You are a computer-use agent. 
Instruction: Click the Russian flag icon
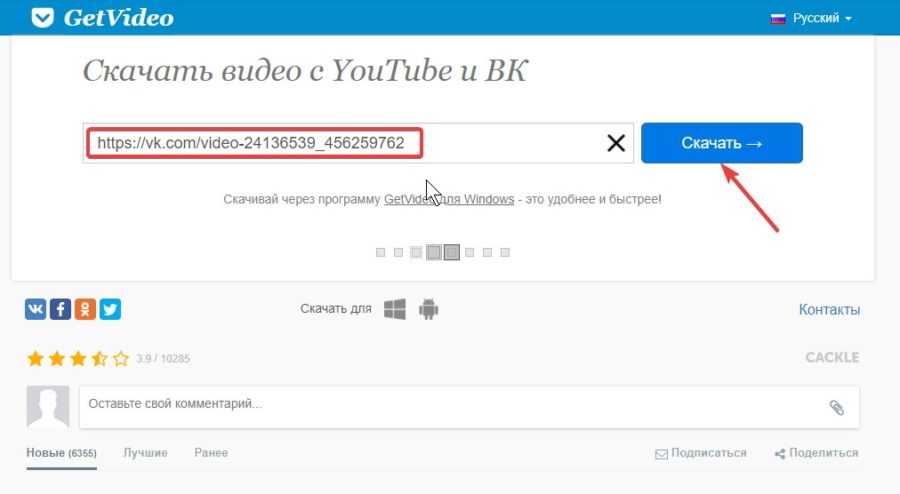pos(778,19)
